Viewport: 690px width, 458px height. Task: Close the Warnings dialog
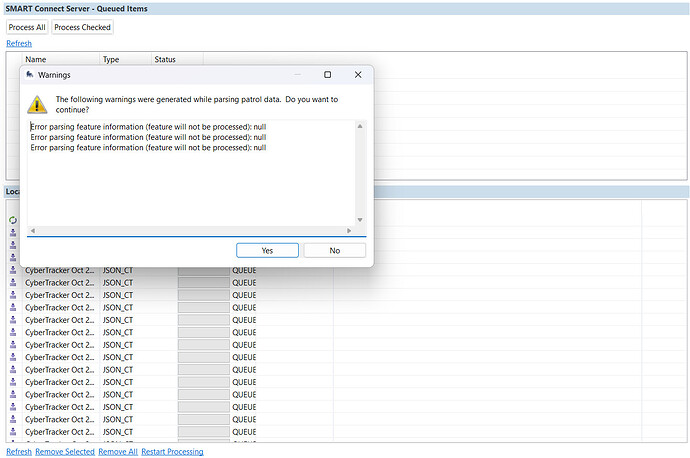point(358,75)
